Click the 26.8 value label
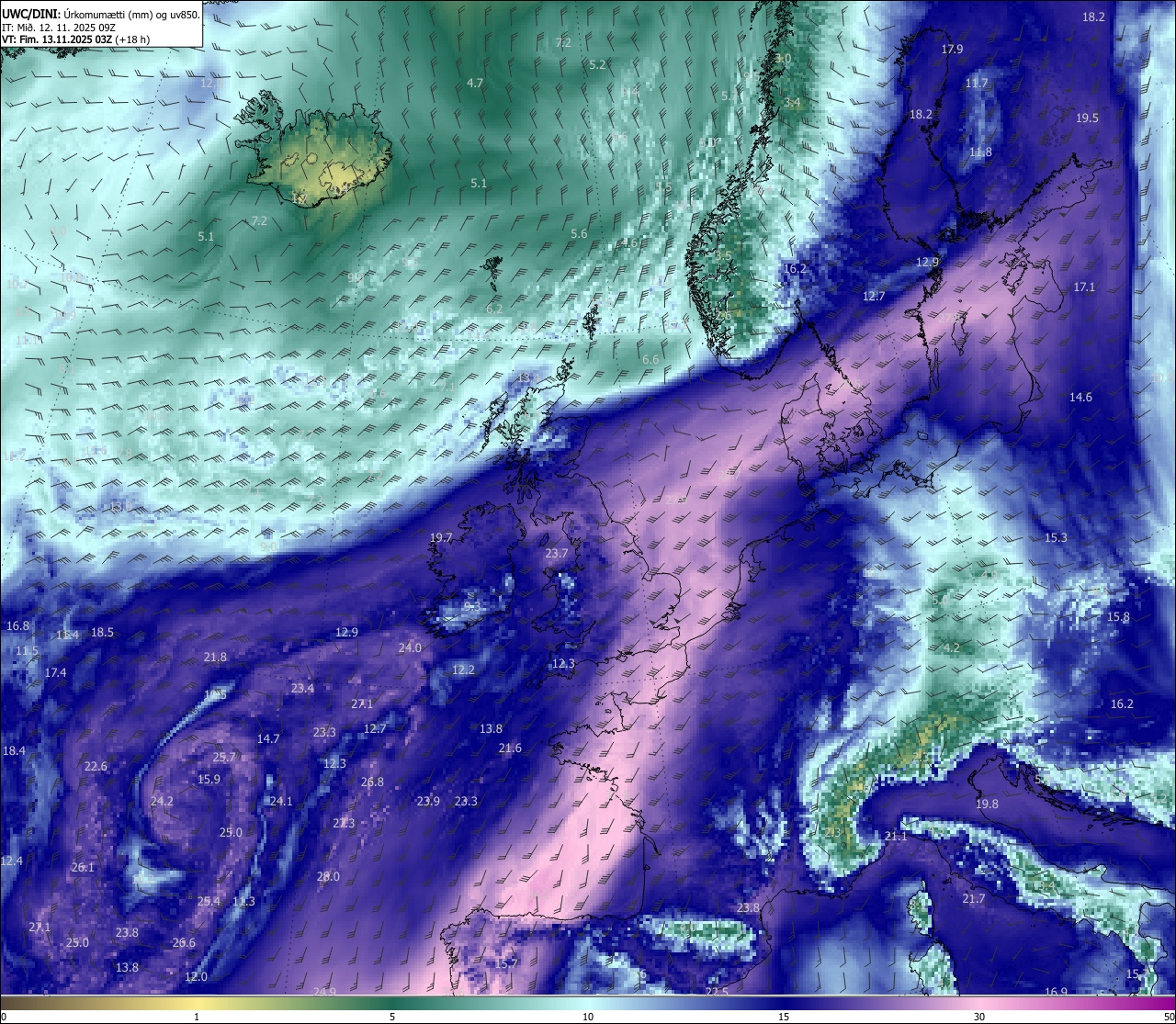This screenshot has width=1176, height=1024. [372, 782]
